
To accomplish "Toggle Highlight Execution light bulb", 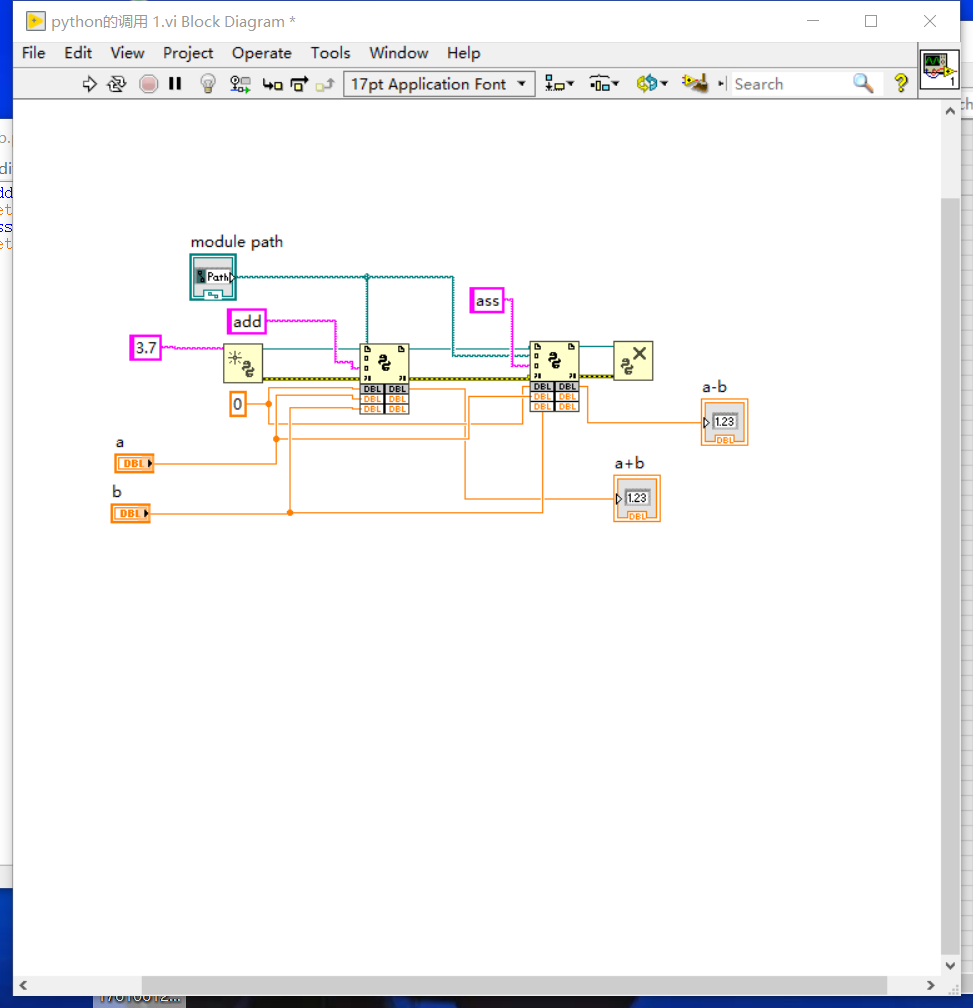I will click(208, 84).
